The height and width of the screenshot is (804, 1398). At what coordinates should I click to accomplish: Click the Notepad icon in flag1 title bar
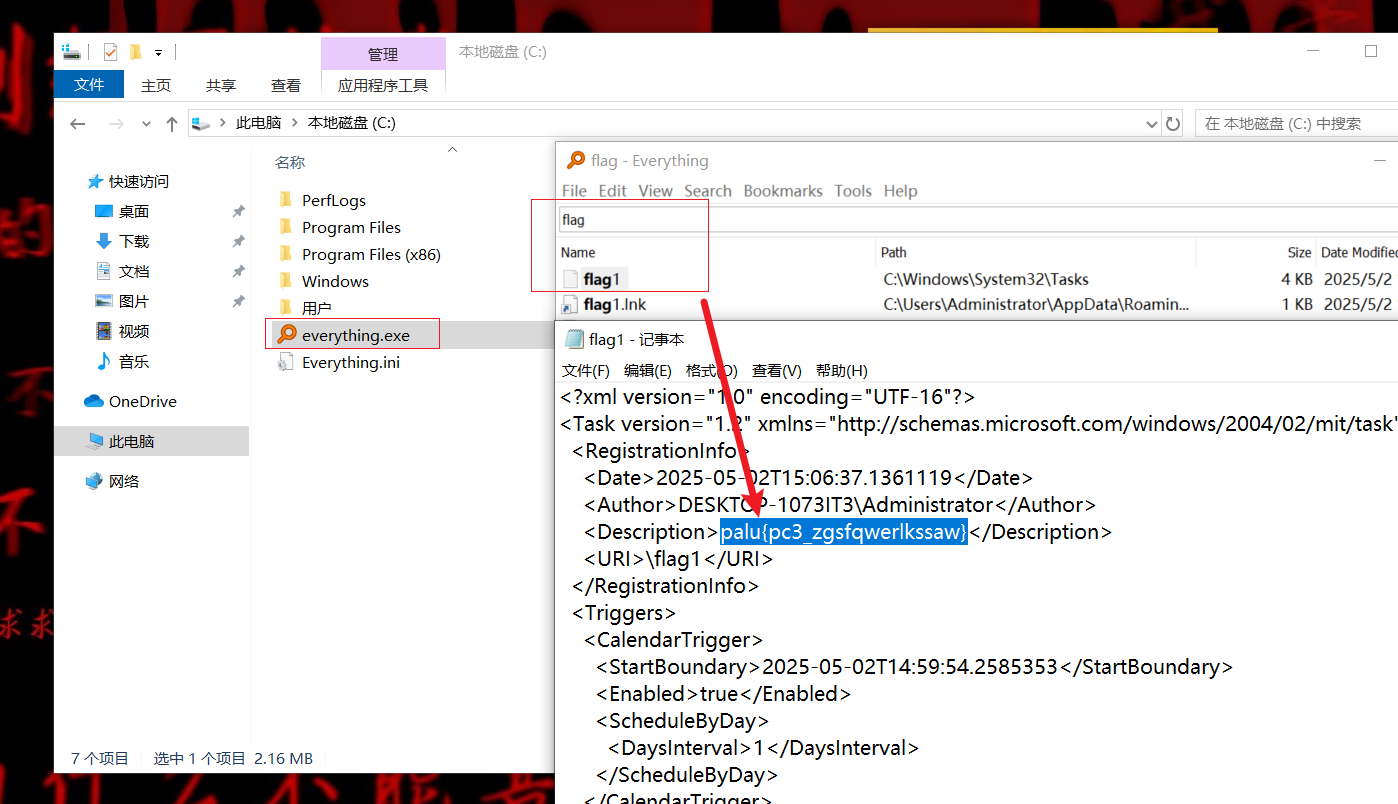tap(574, 339)
